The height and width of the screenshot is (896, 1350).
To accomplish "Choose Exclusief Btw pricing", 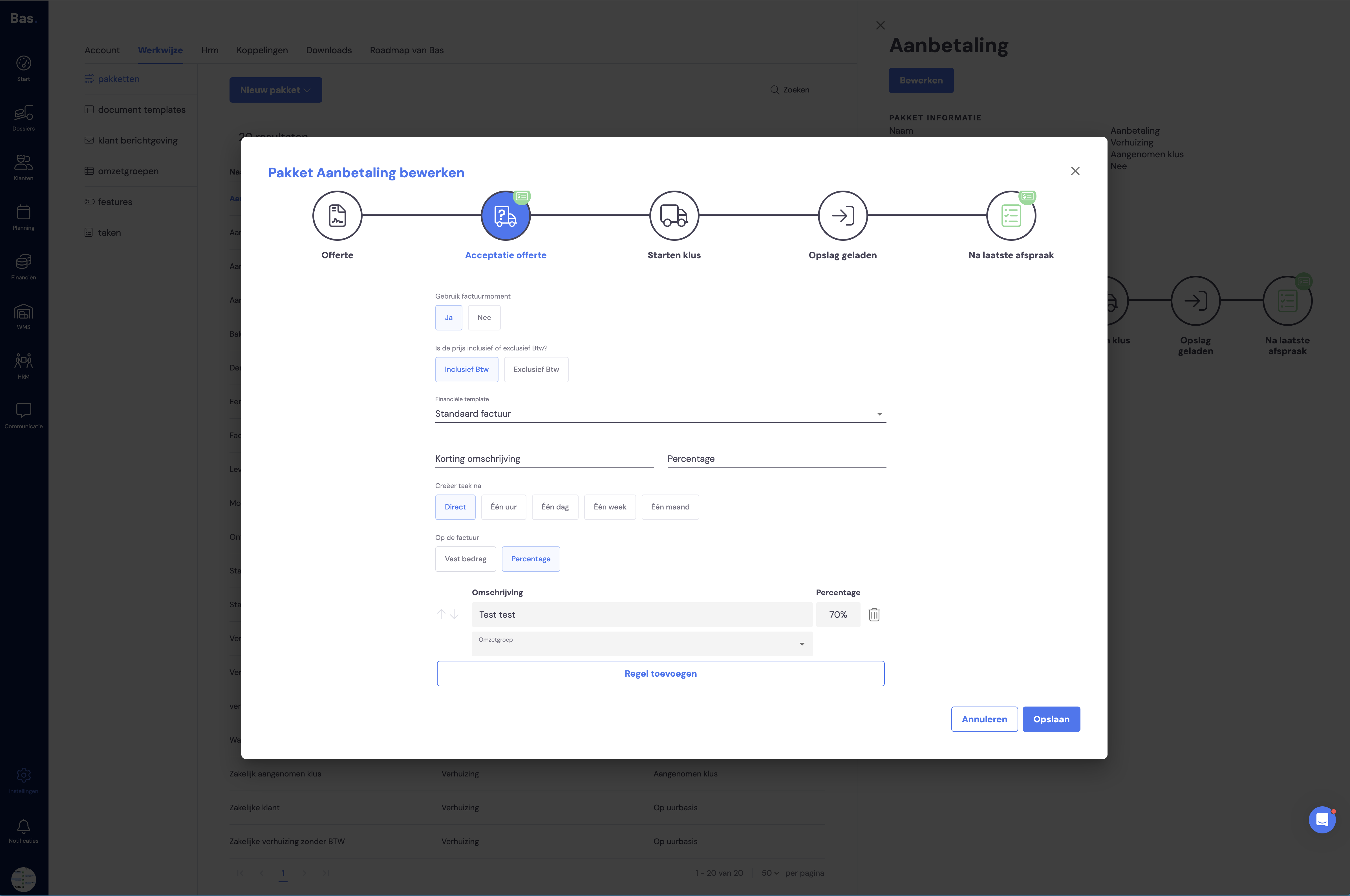I will coord(536,370).
